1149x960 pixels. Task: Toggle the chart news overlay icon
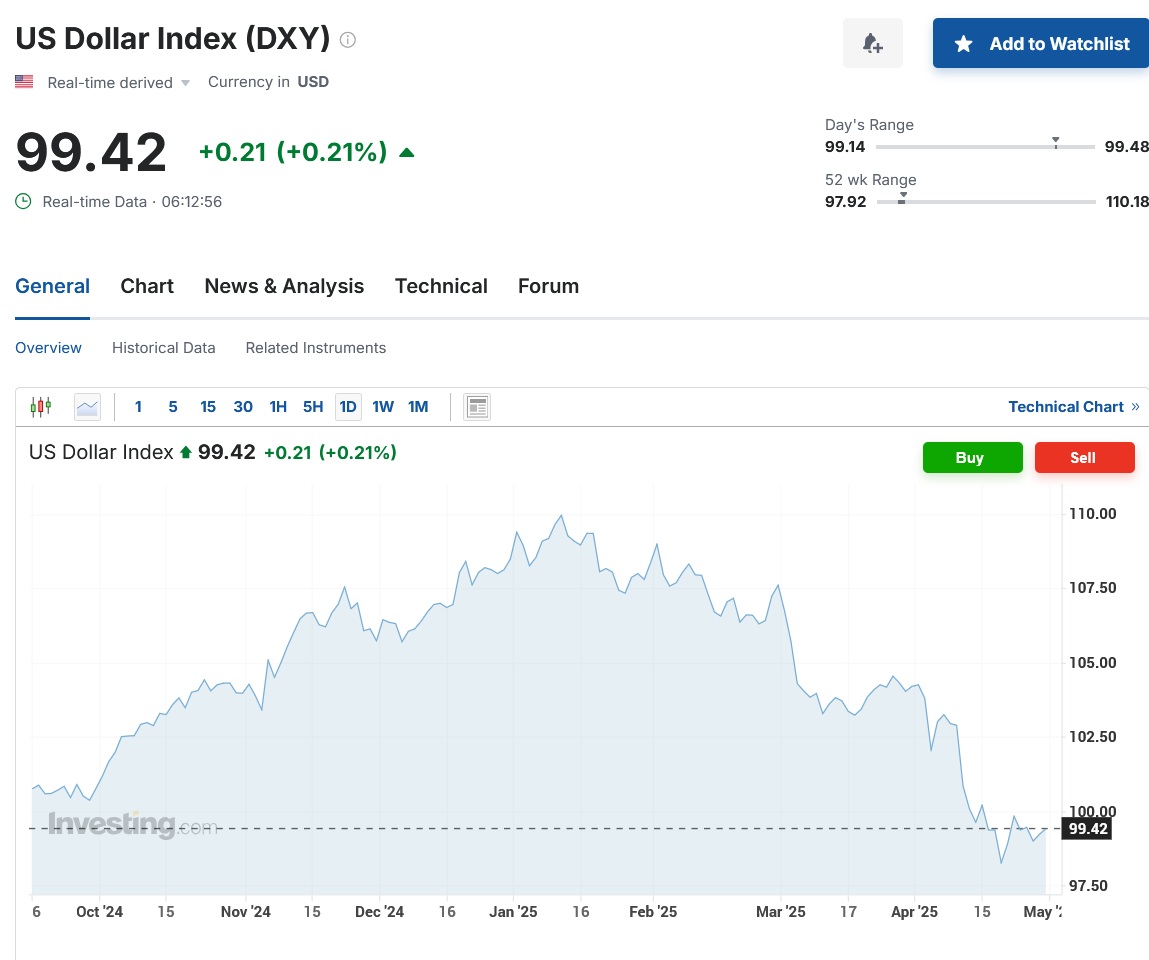pyautogui.click(x=477, y=407)
